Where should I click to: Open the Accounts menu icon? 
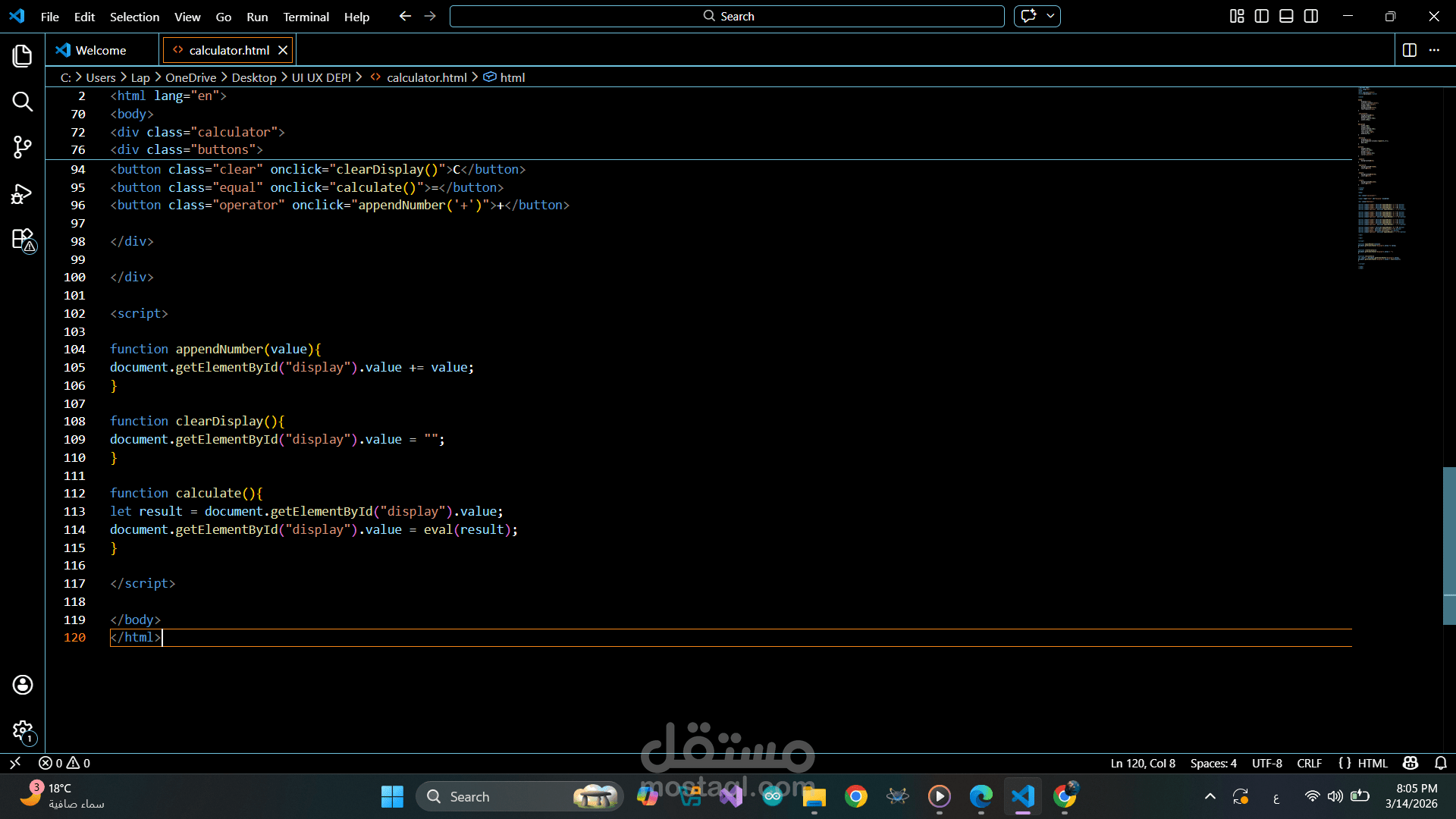(22, 685)
